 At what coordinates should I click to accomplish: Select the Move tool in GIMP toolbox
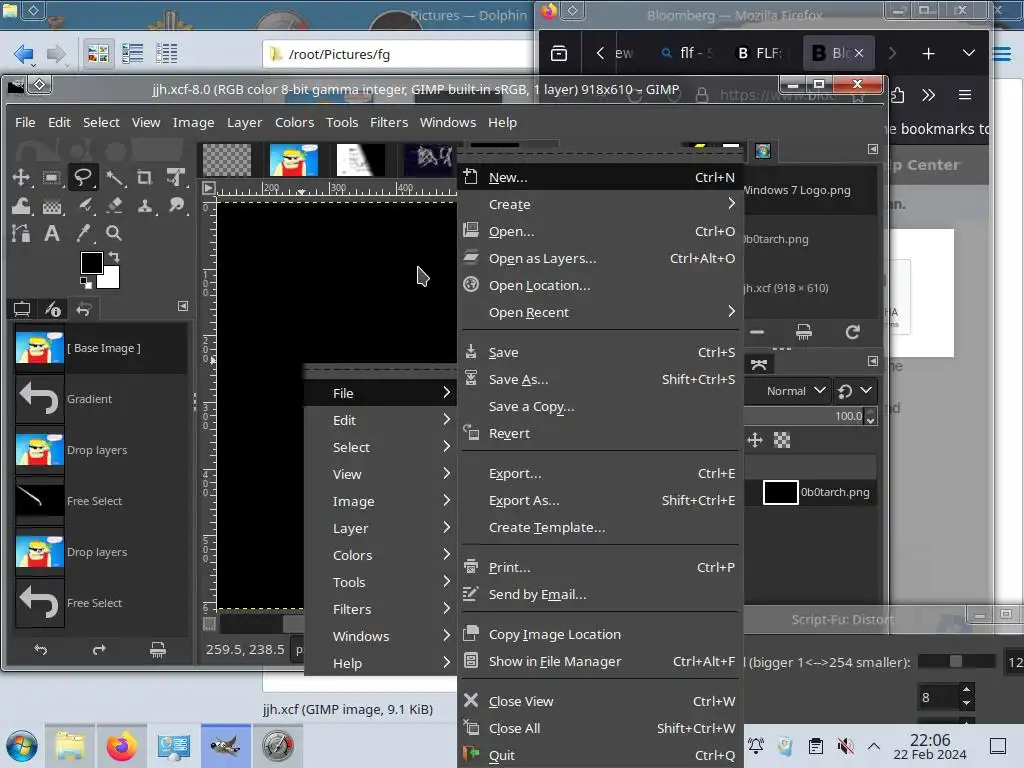pos(21,178)
